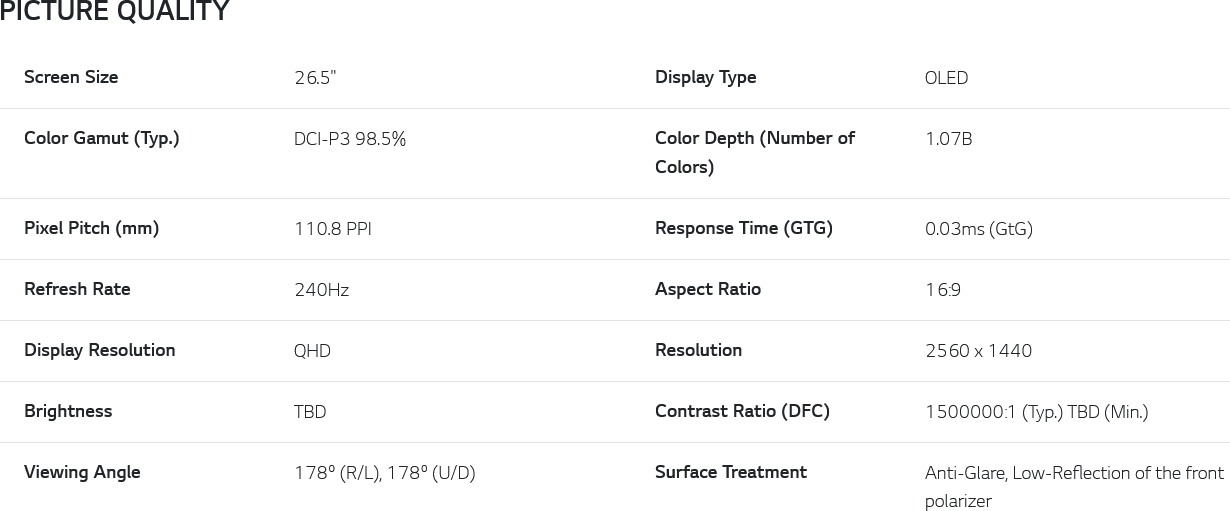1230x511 pixels.
Task: Click the Color Depth (Number of Colors) label
Action: [754, 152]
